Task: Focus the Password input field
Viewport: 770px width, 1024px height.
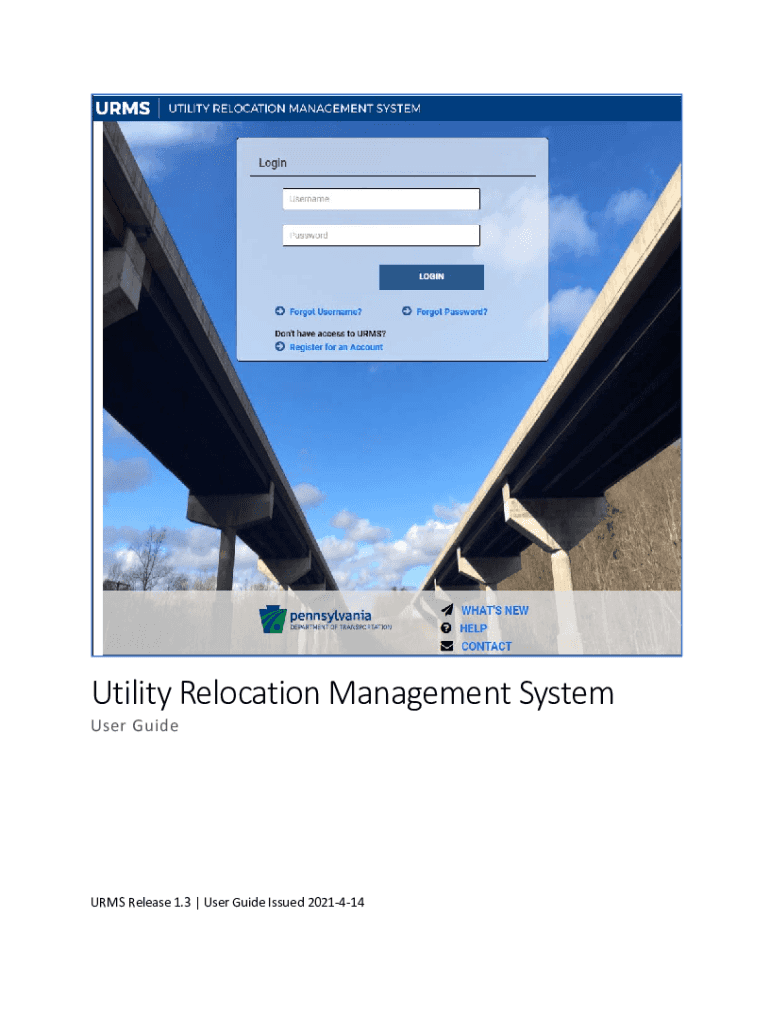Action: [x=381, y=236]
